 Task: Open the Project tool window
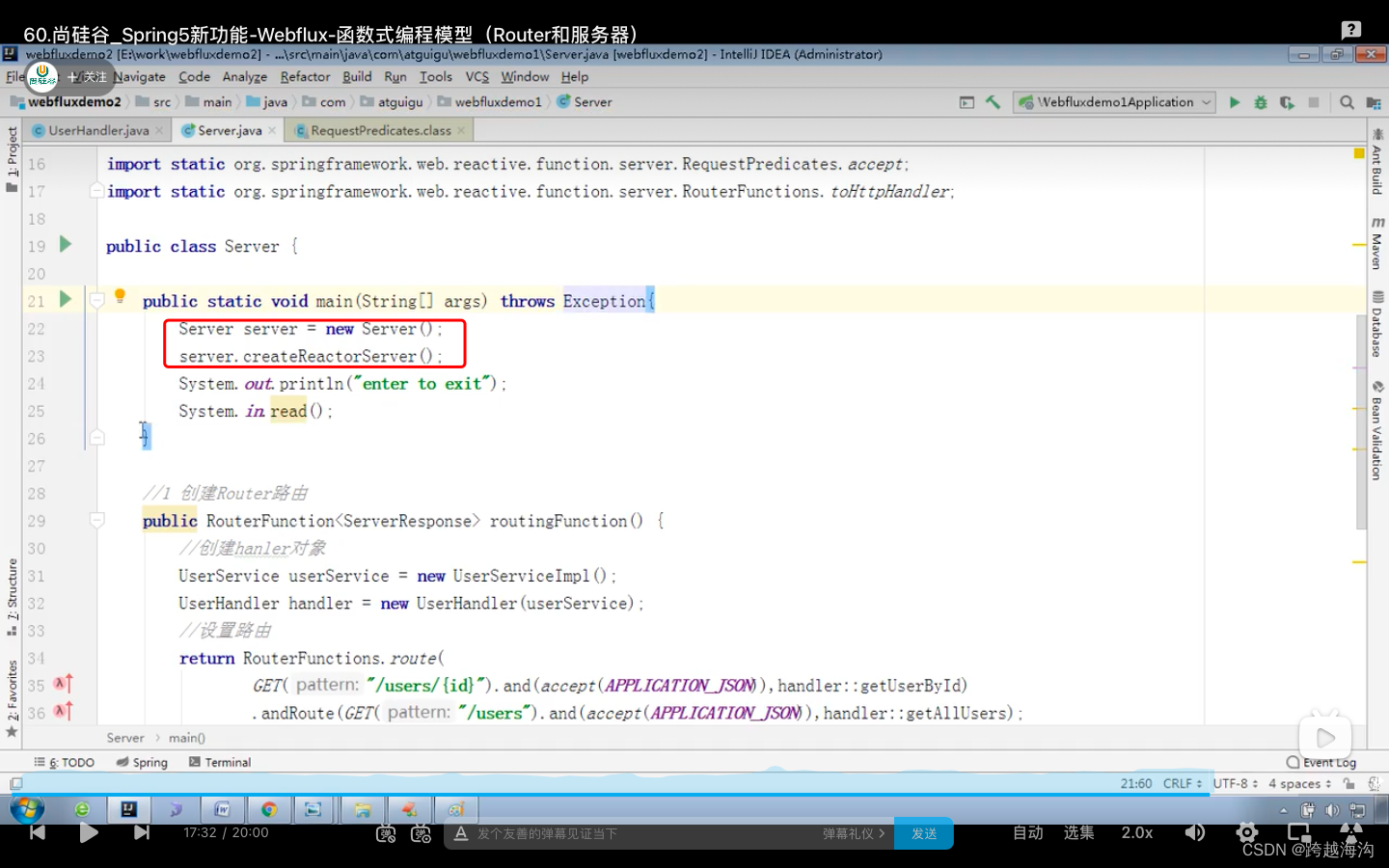pos(12,158)
